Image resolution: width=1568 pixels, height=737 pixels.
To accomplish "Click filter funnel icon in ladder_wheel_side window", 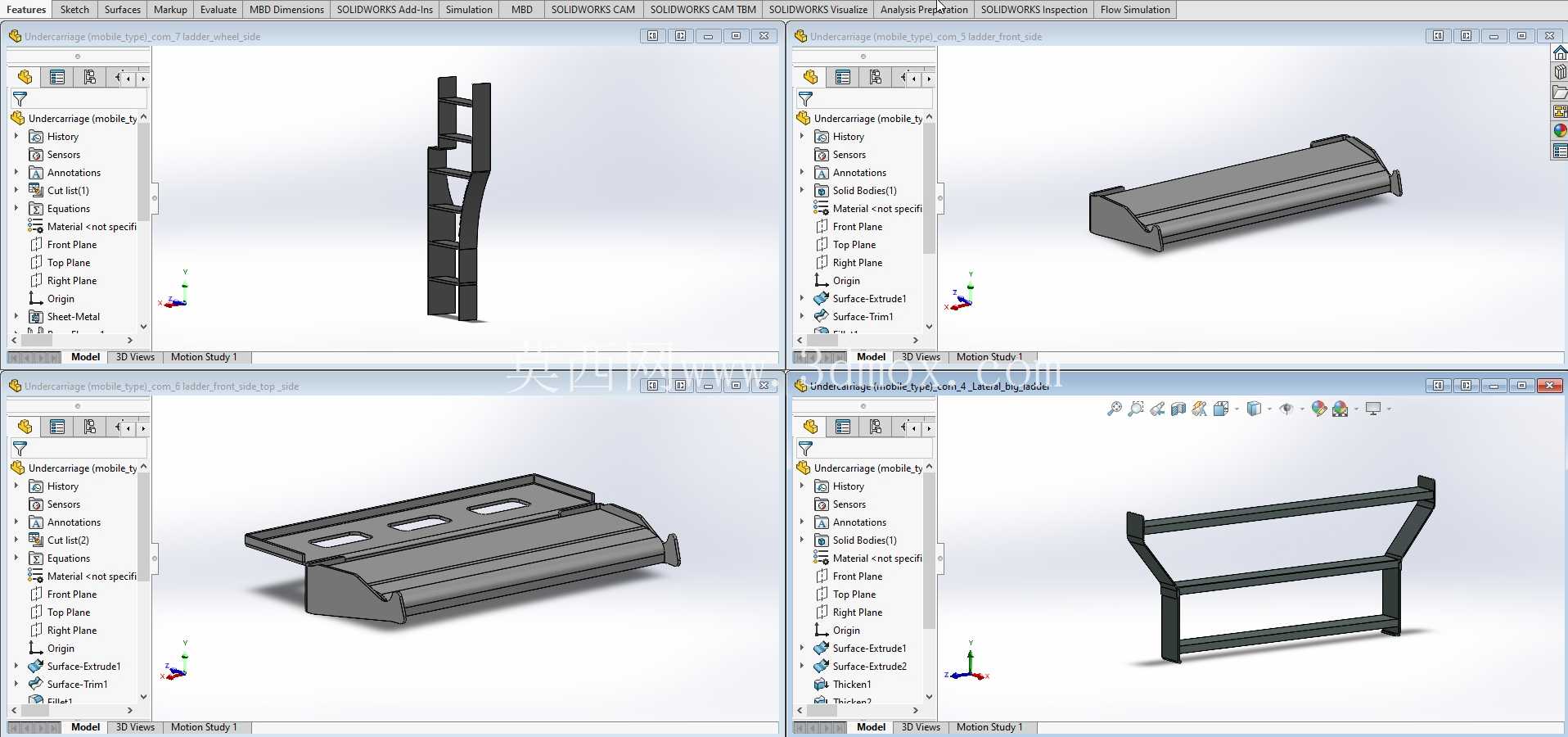I will click(x=20, y=98).
